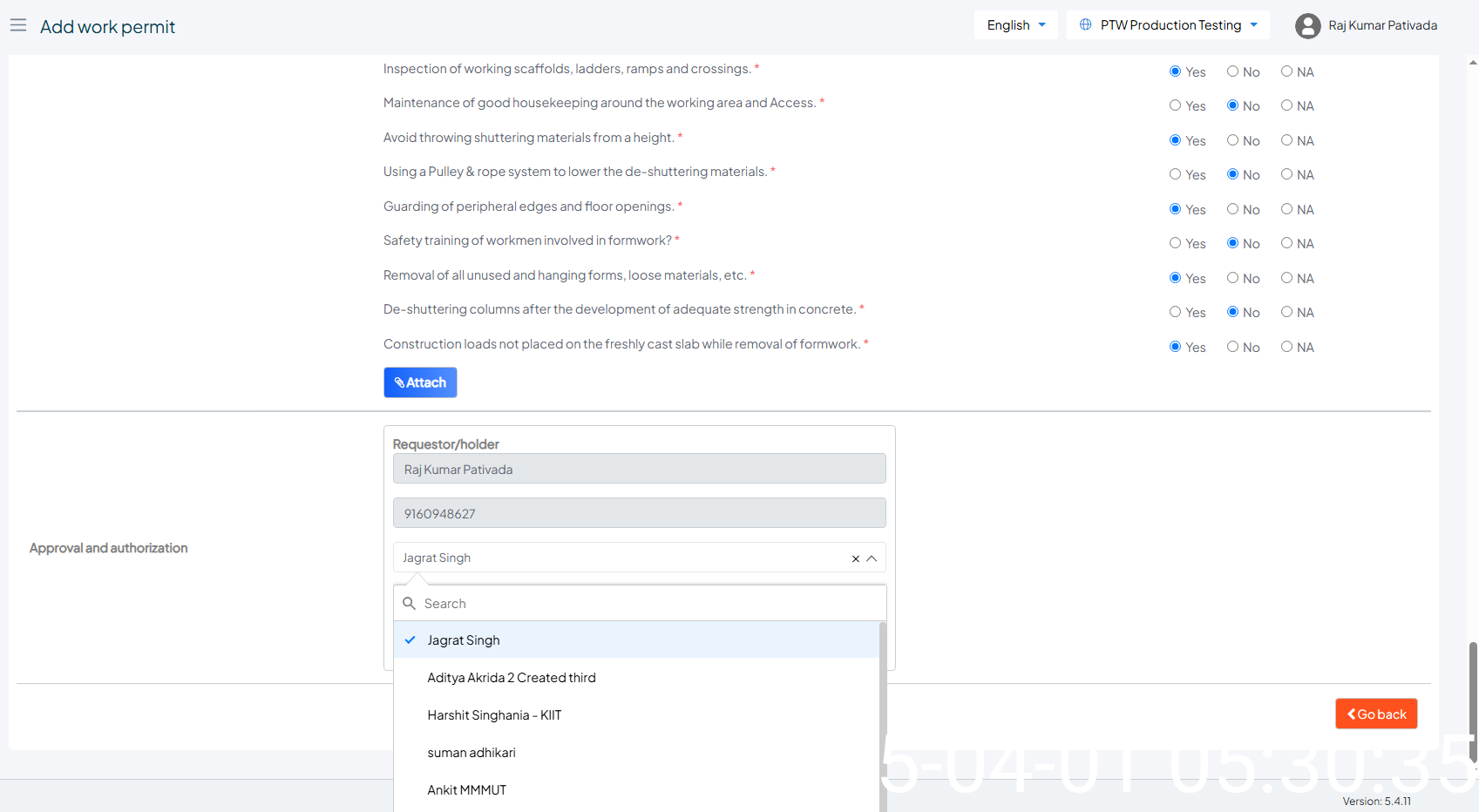Expand the PTW Production Testing dropdown
The width and height of the screenshot is (1479, 812).
click(x=1168, y=25)
